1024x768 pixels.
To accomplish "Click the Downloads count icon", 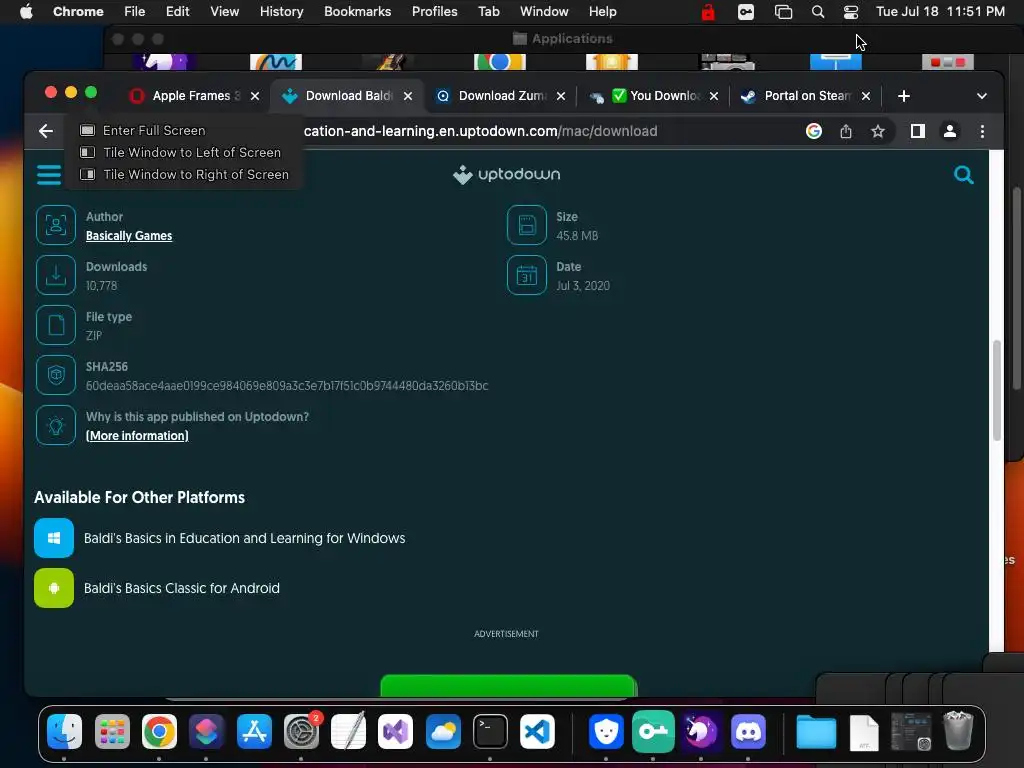I will pyautogui.click(x=56, y=275).
